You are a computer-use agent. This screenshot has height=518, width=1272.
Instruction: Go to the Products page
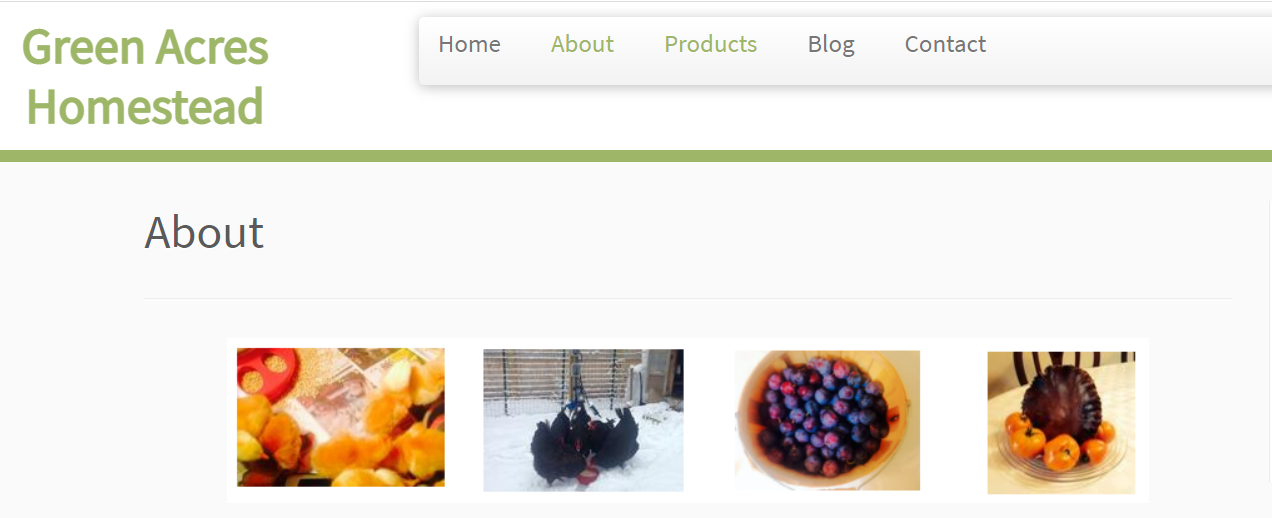[x=710, y=44]
